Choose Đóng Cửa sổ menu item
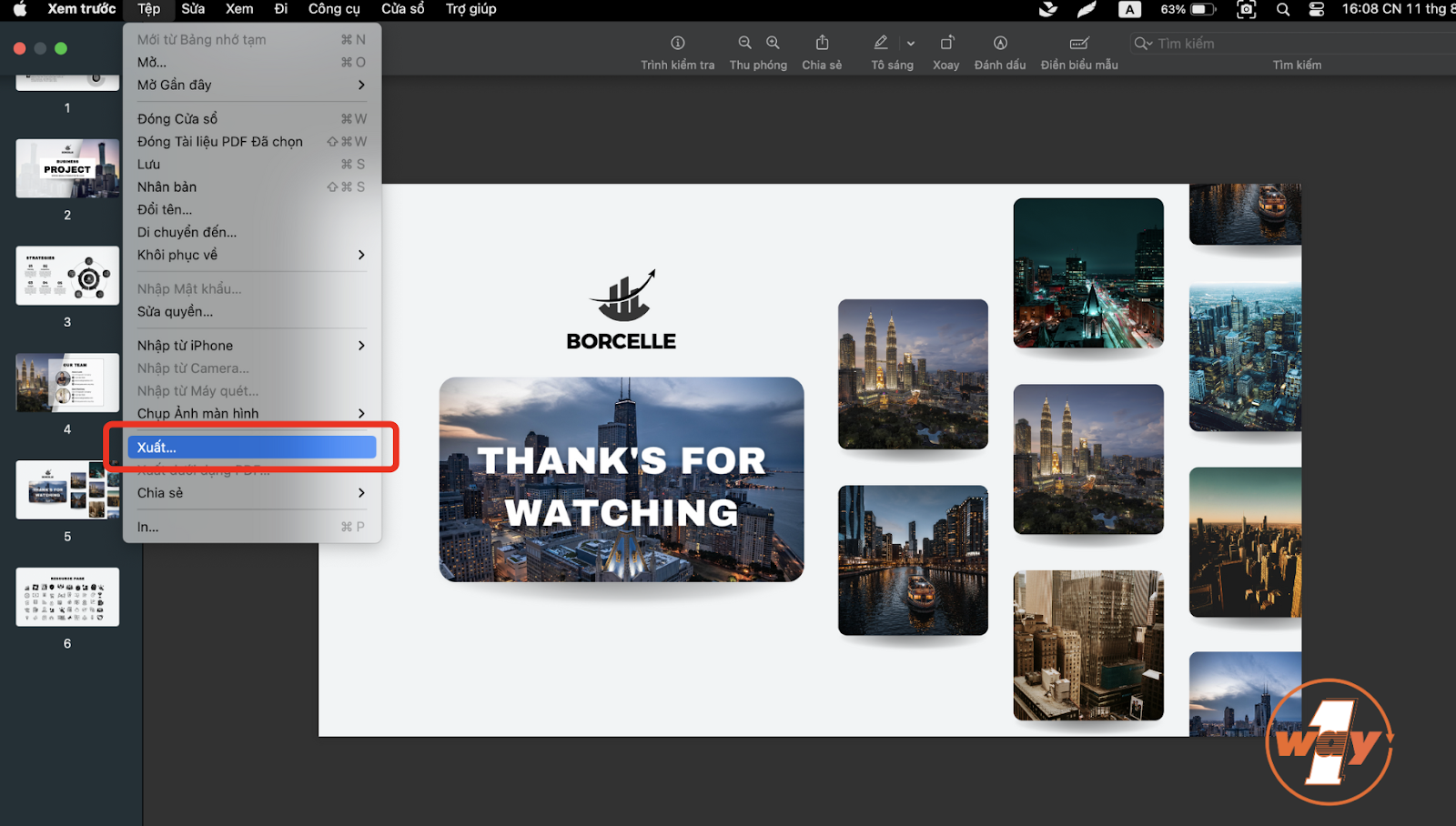This screenshot has width=1456, height=826. (252, 118)
